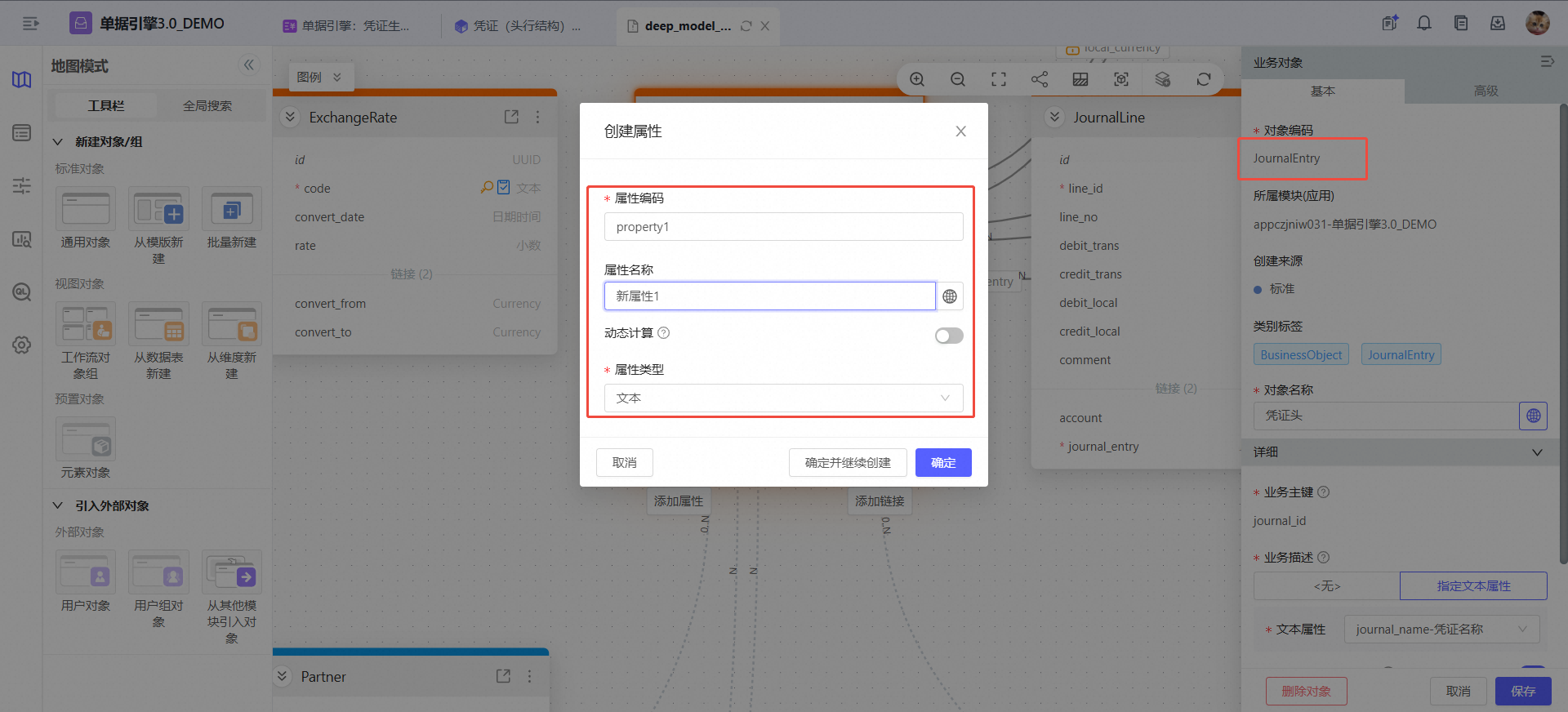Select 指定文本属性 option for 业务描述
This screenshot has width=1568, height=712.
(1473, 585)
